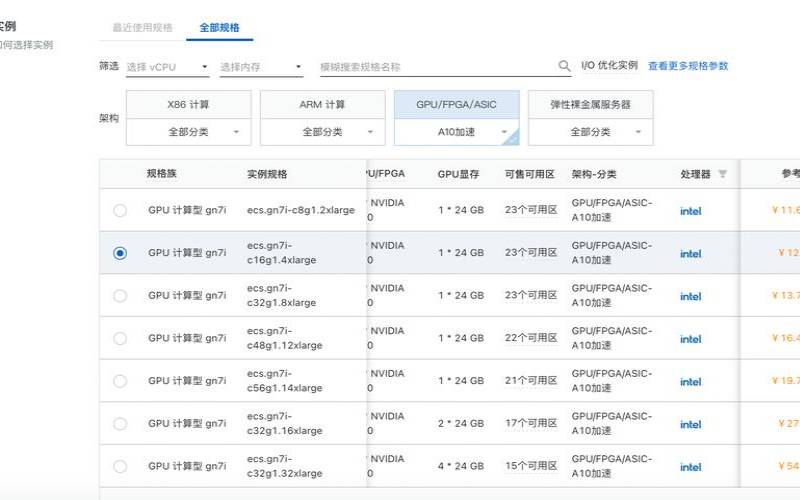Open 查看更多规格参数 link
This screenshot has width=800, height=500.
point(688,66)
